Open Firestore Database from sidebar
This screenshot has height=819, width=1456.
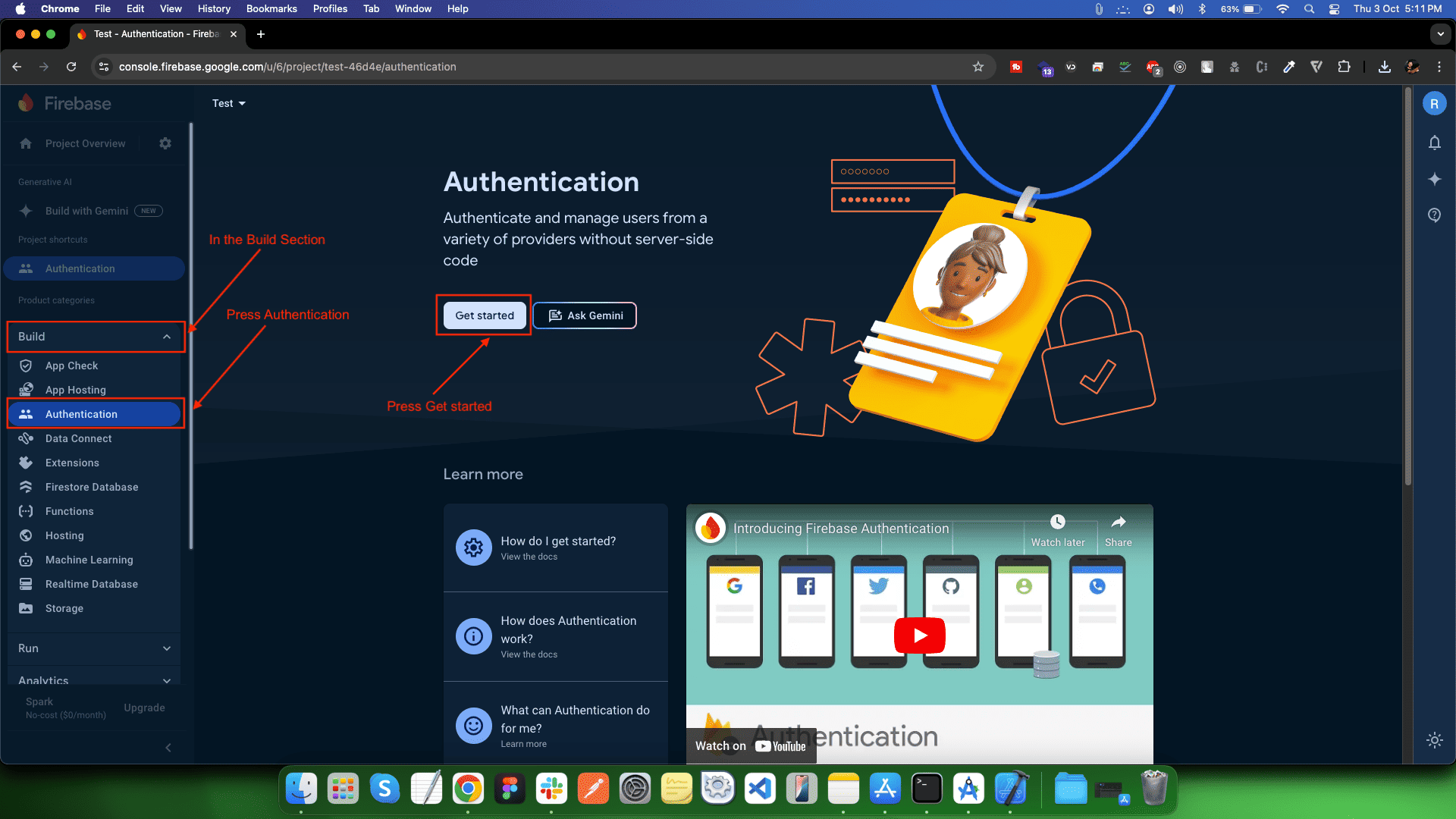coord(91,487)
